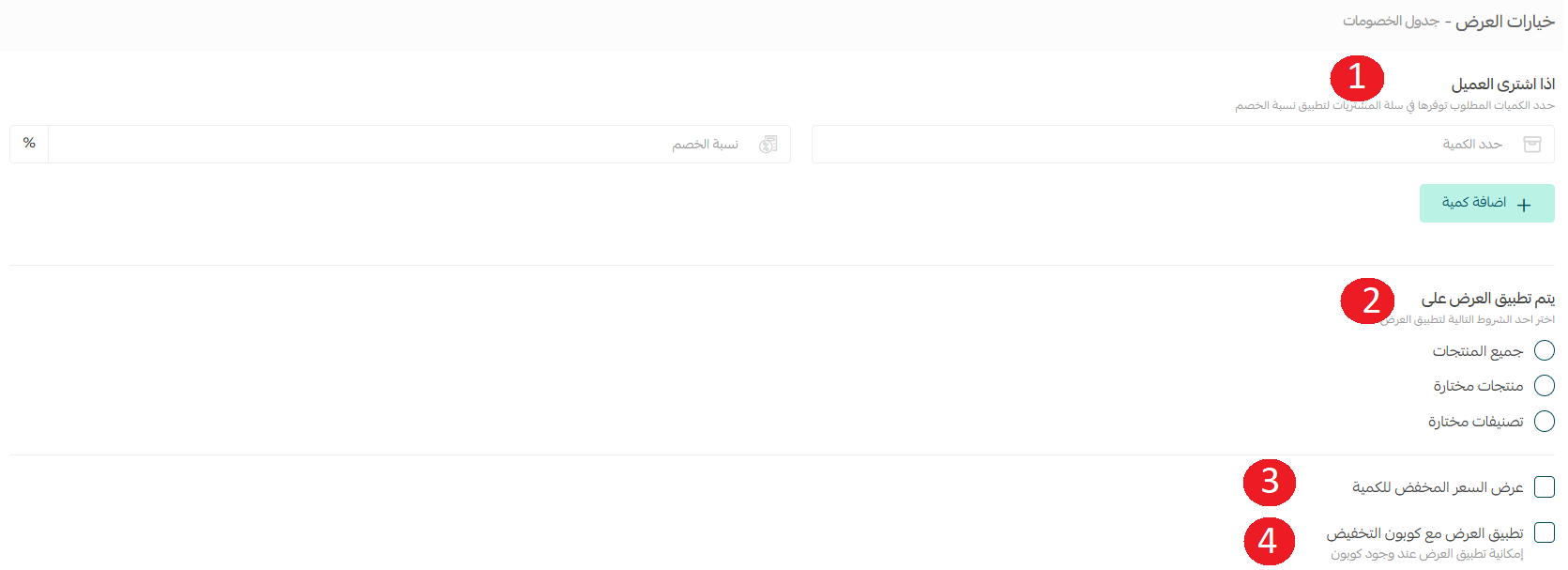Click the discount icon in نسبة الخصم field
This screenshot has width=1568, height=570.
pyautogui.click(x=769, y=145)
